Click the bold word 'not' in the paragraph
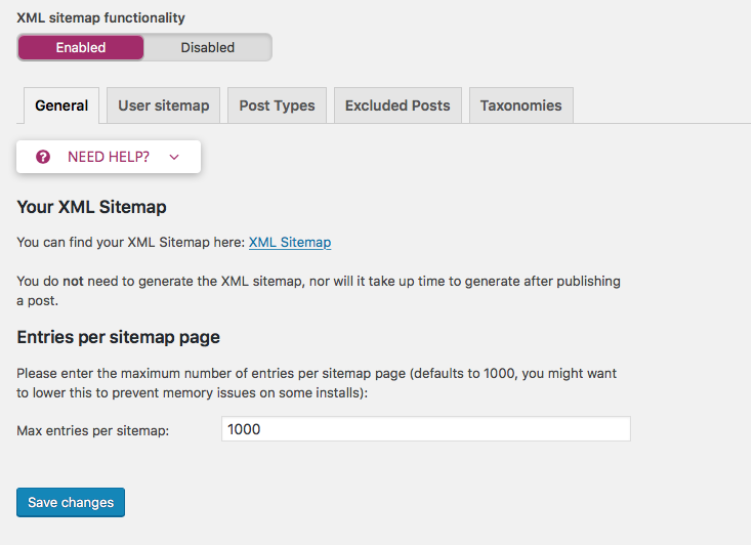The image size is (751, 545). click(73, 281)
